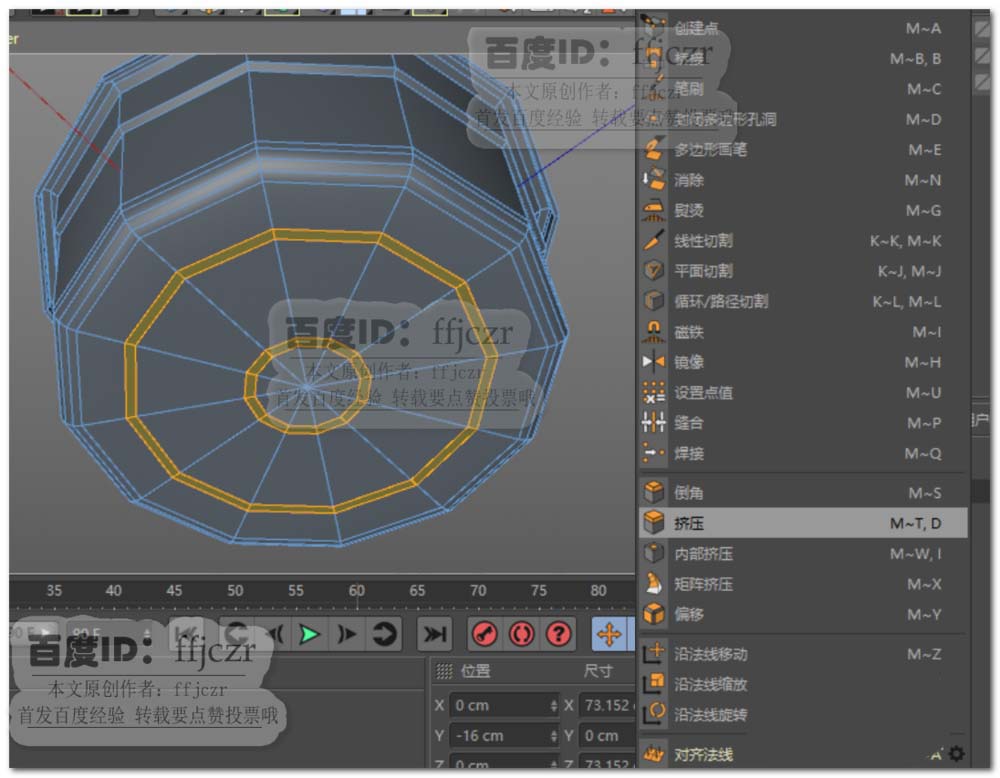
Task: Choose 内部挤压 Extrude Inner entry
Action: point(803,554)
